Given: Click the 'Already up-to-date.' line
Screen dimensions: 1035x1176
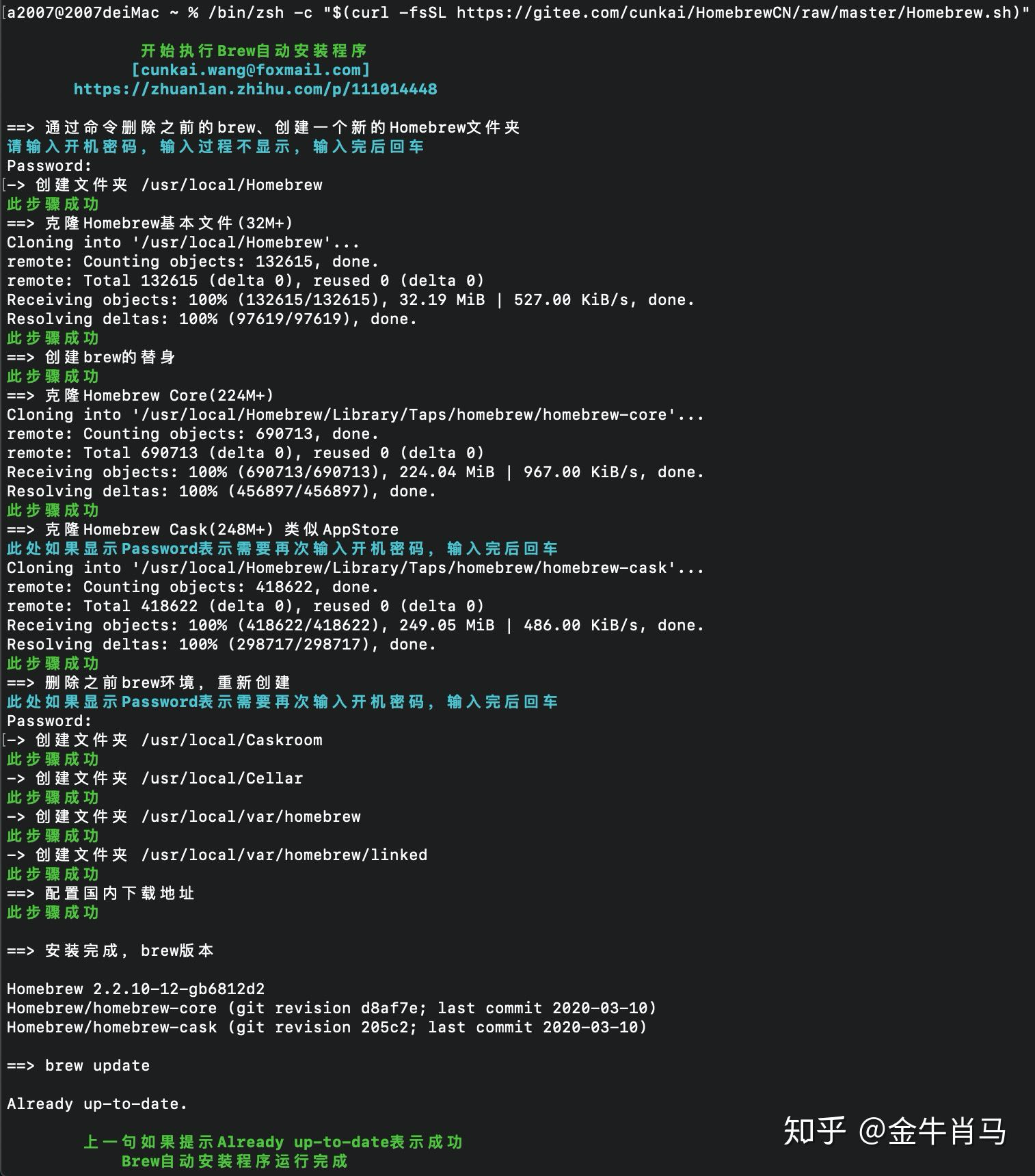Looking at the screenshot, I should click(x=97, y=1104).
